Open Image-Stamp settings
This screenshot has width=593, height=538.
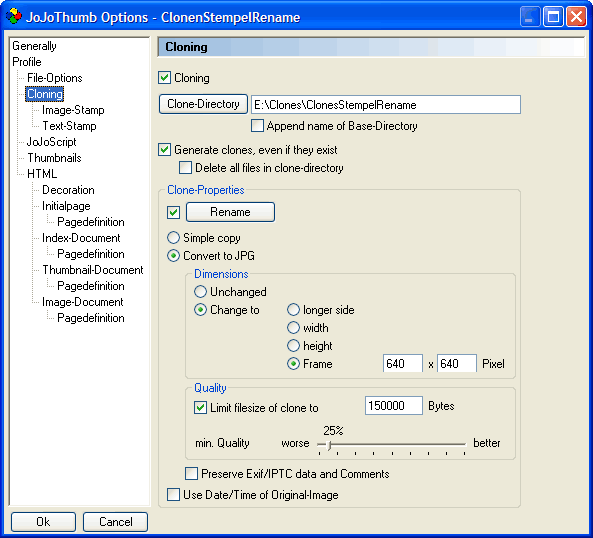pyautogui.click(x=73, y=110)
